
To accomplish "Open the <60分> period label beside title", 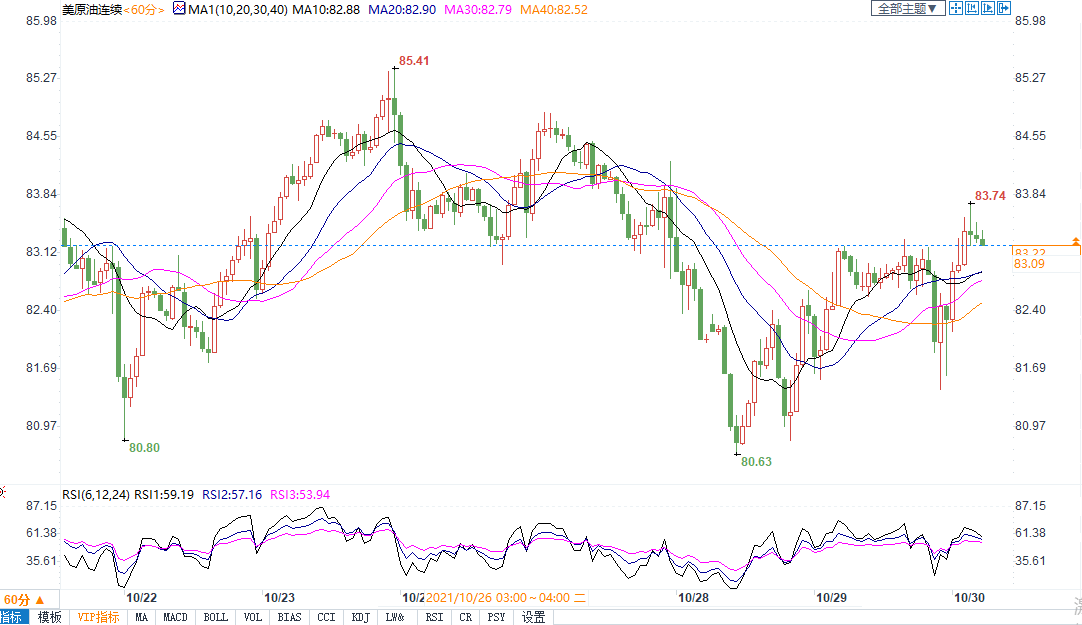I will coord(145,8).
